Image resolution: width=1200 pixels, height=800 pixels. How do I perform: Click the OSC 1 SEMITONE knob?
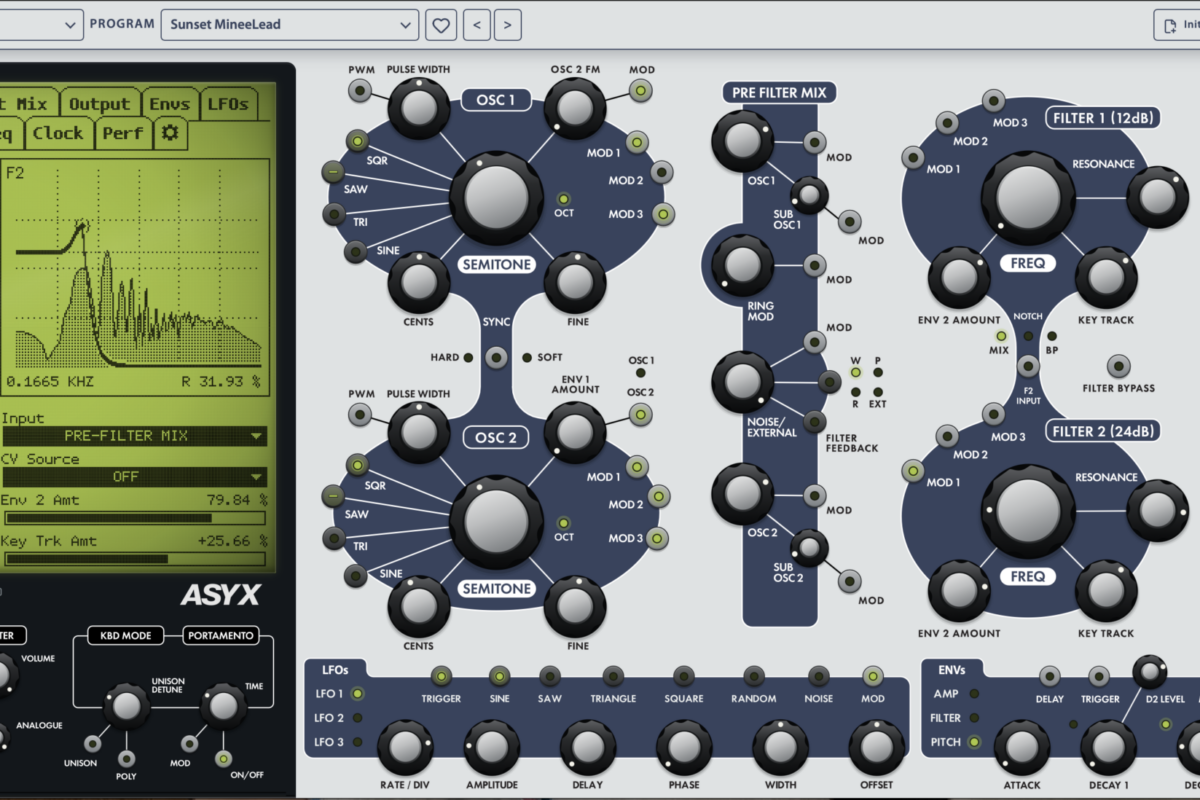coord(496,199)
